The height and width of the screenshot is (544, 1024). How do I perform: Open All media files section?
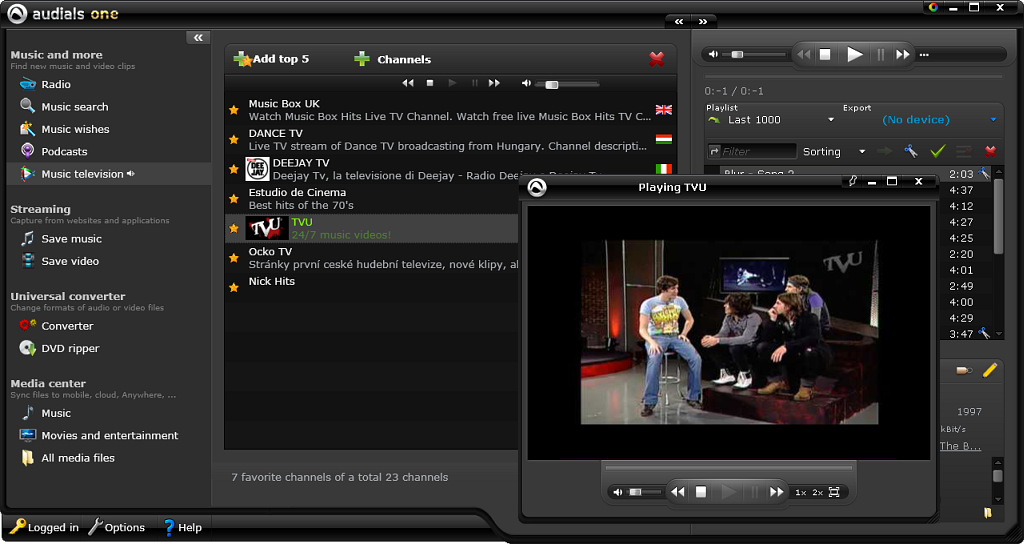(67, 458)
